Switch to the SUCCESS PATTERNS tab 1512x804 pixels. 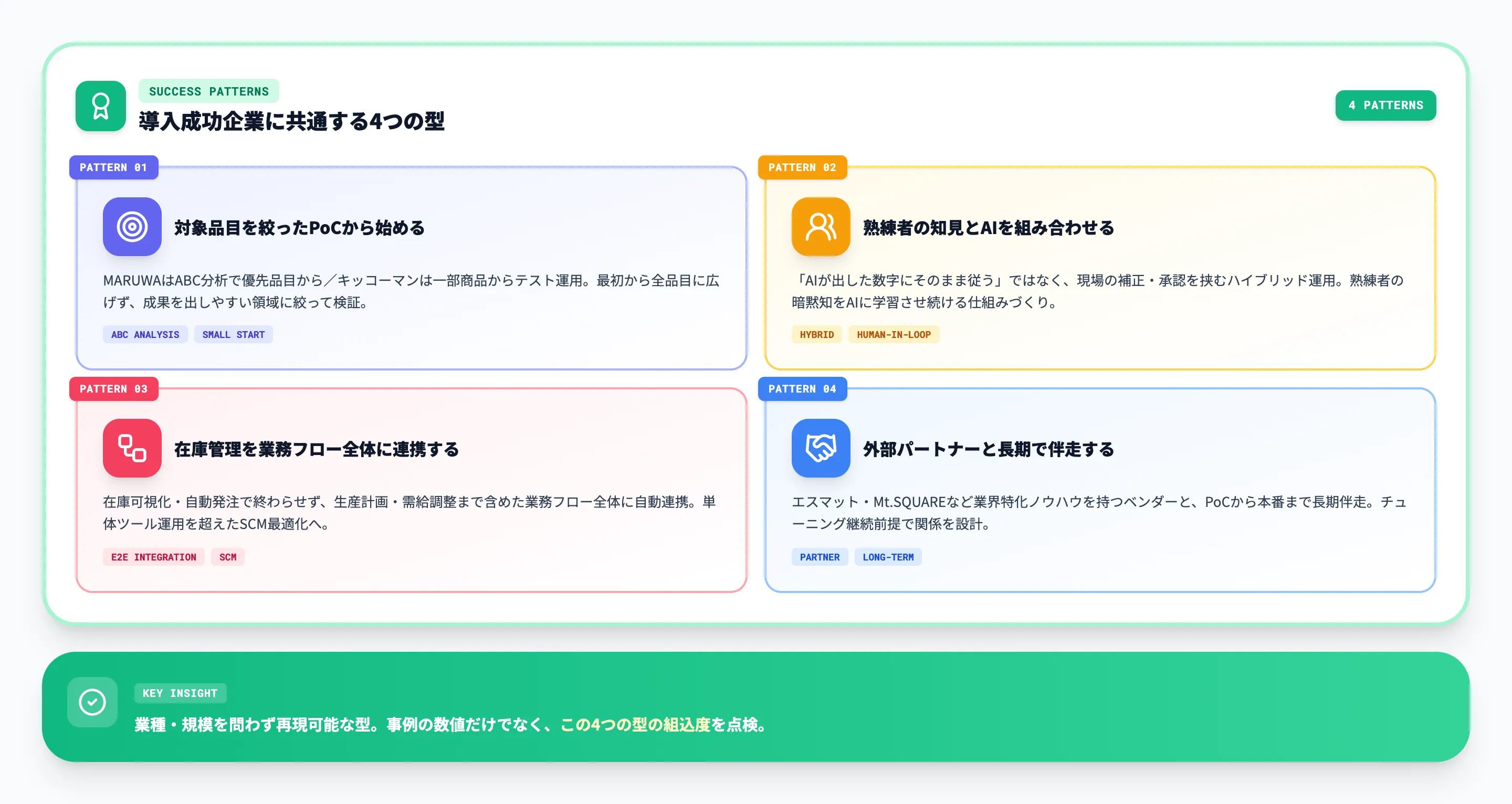pos(208,91)
